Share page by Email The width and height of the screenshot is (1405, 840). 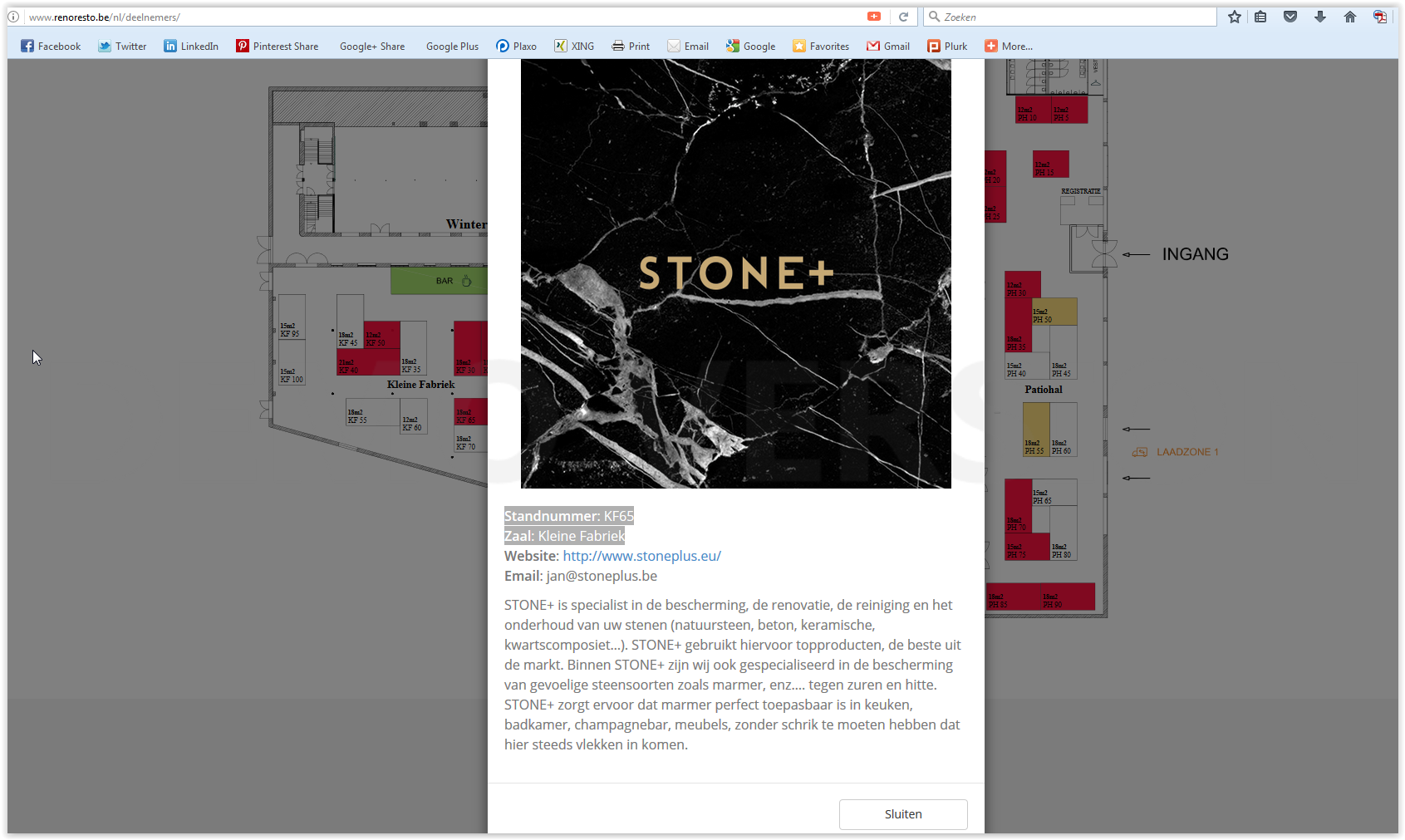tap(688, 47)
